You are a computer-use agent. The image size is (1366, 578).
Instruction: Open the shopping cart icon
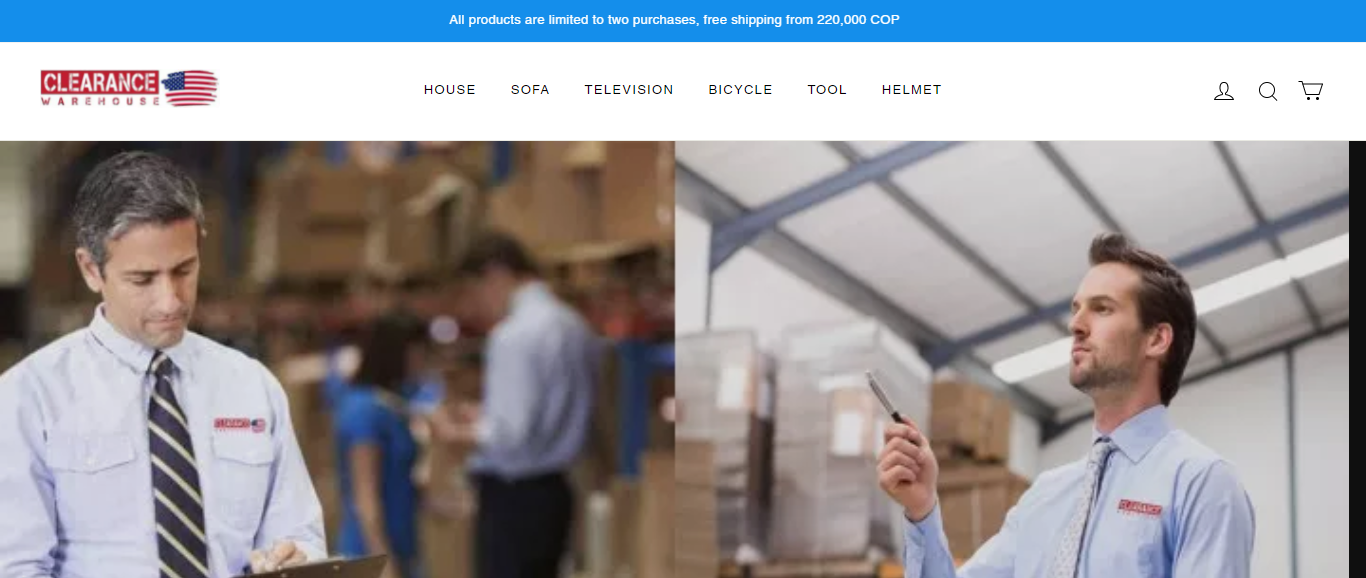coord(1311,91)
